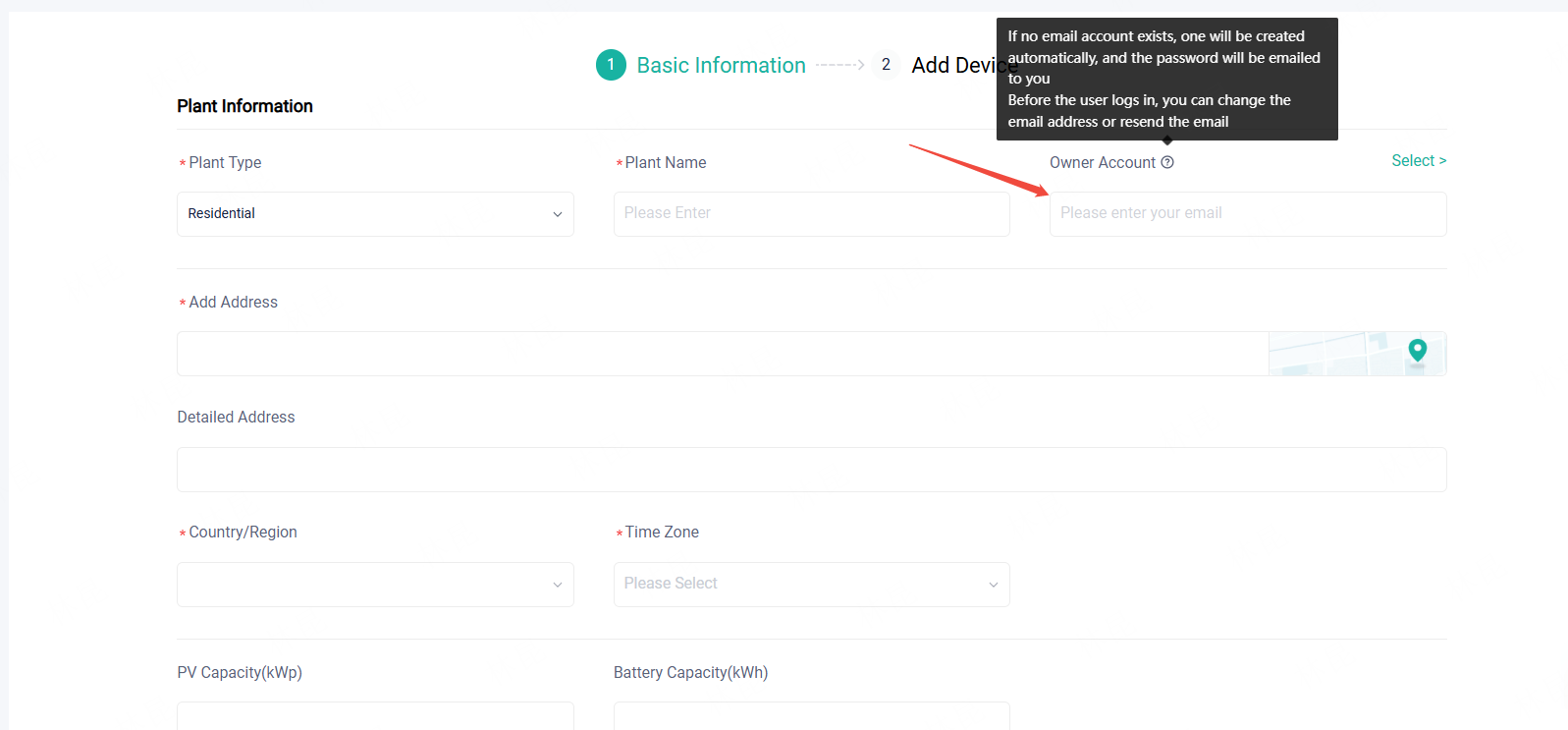Click the dashed arrow between the steps
The height and width of the screenshot is (730, 1568).
point(839,65)
